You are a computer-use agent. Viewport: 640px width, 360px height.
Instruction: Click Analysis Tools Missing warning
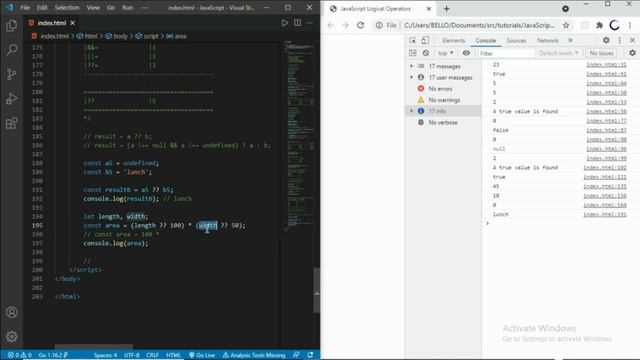coord(254,355)
